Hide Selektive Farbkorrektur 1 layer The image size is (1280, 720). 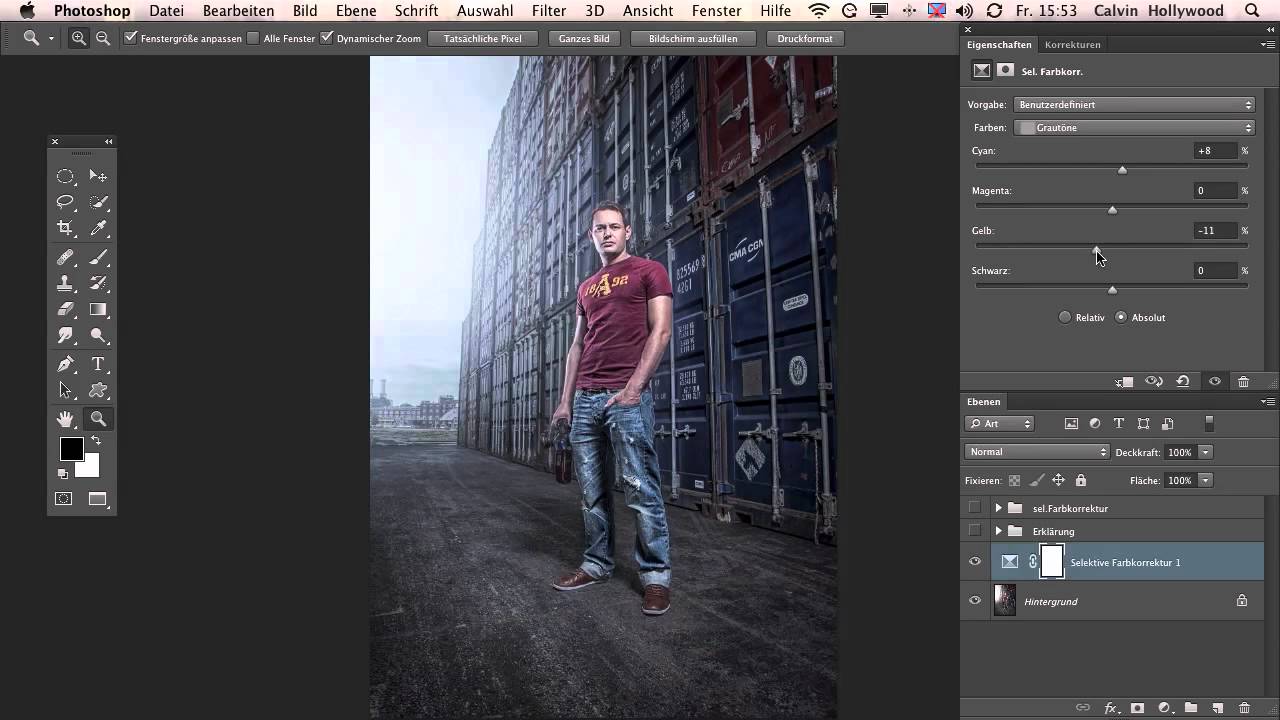click(x=975, y=562)
